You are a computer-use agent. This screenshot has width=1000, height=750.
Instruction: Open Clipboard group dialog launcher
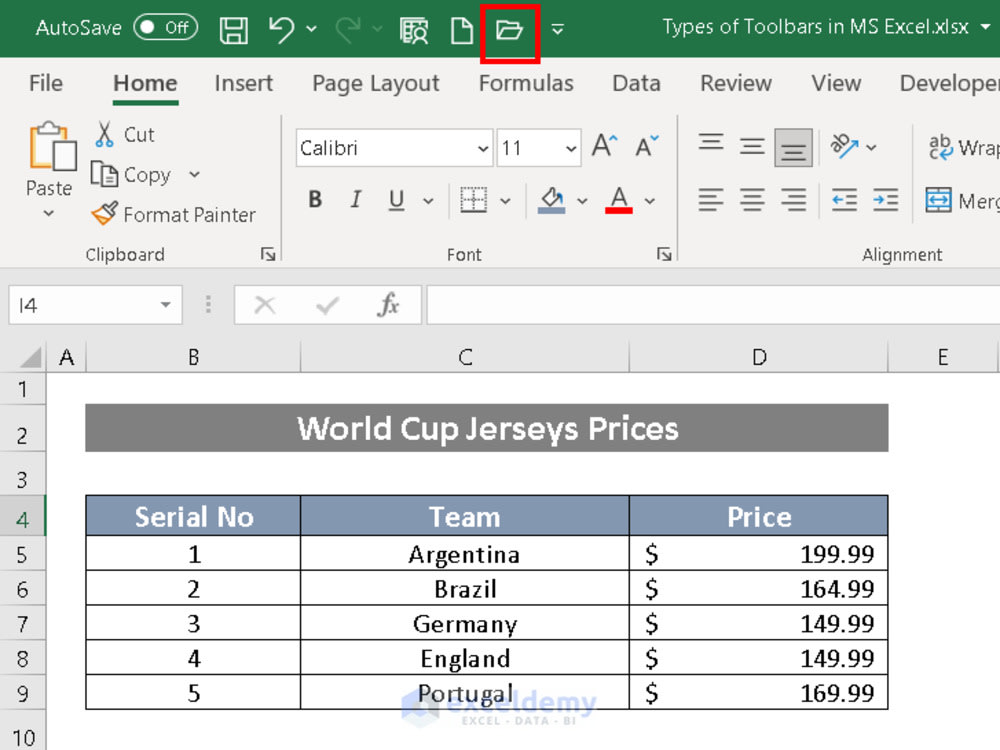pyautogui.click(x=268, y=254)
